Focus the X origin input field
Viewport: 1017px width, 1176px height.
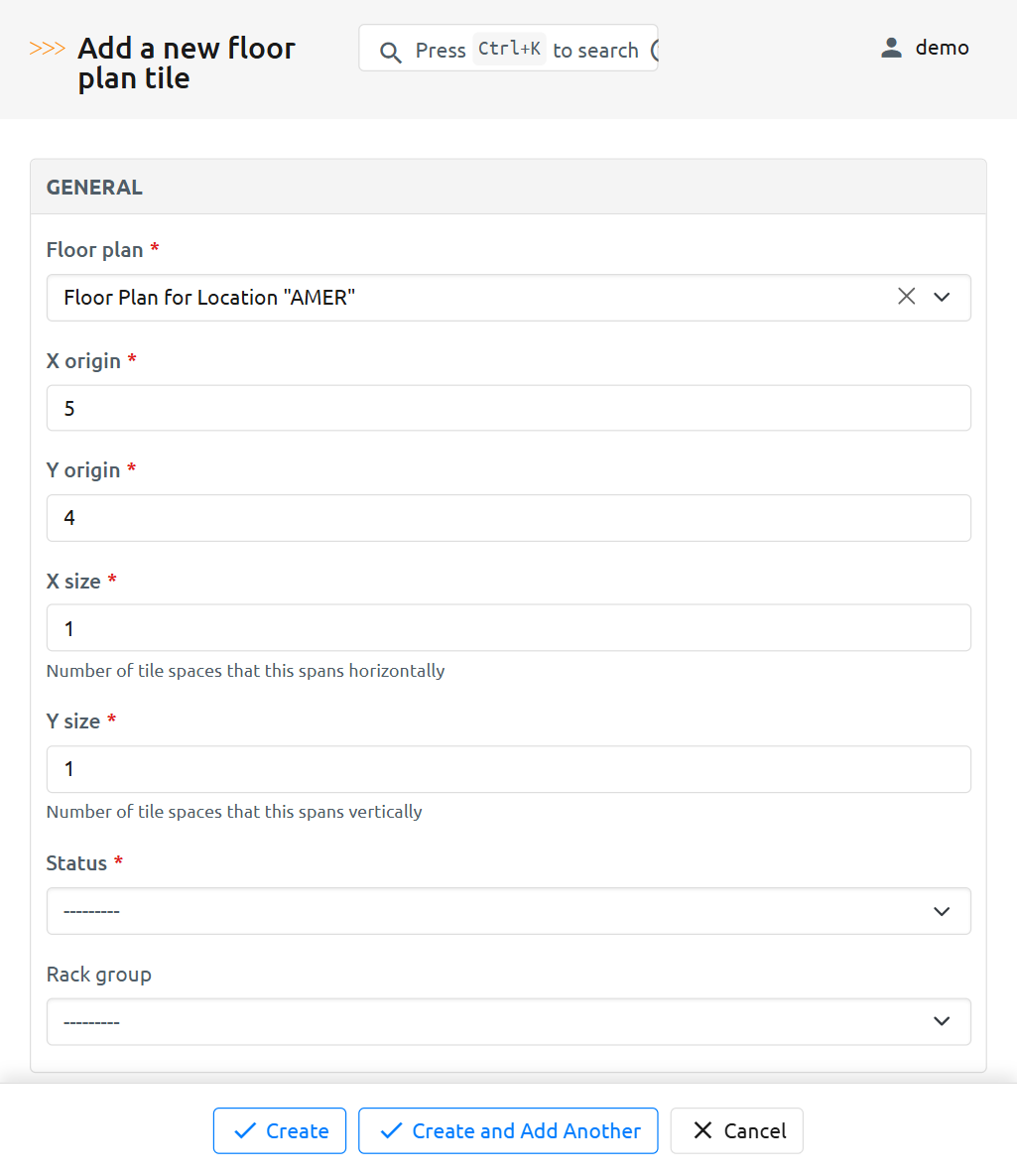click(x=508, y=408)
